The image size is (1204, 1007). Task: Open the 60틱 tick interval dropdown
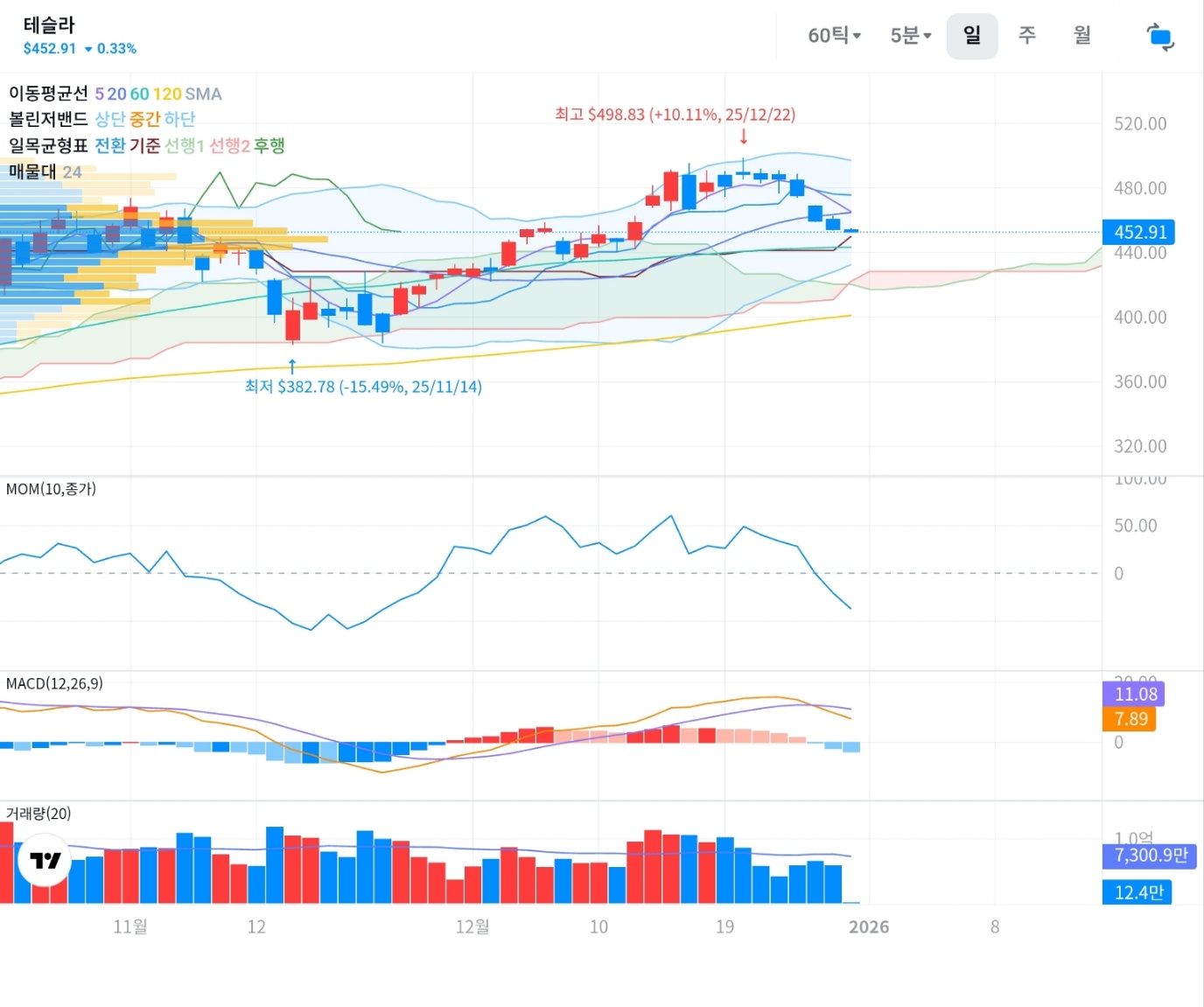click(x=834, y=36)
